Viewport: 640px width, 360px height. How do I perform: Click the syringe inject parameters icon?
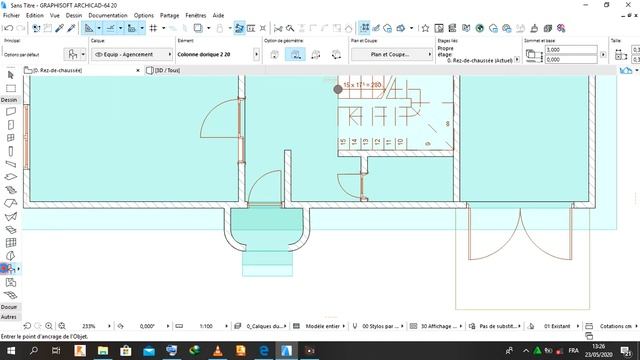(x=71, y=28)
